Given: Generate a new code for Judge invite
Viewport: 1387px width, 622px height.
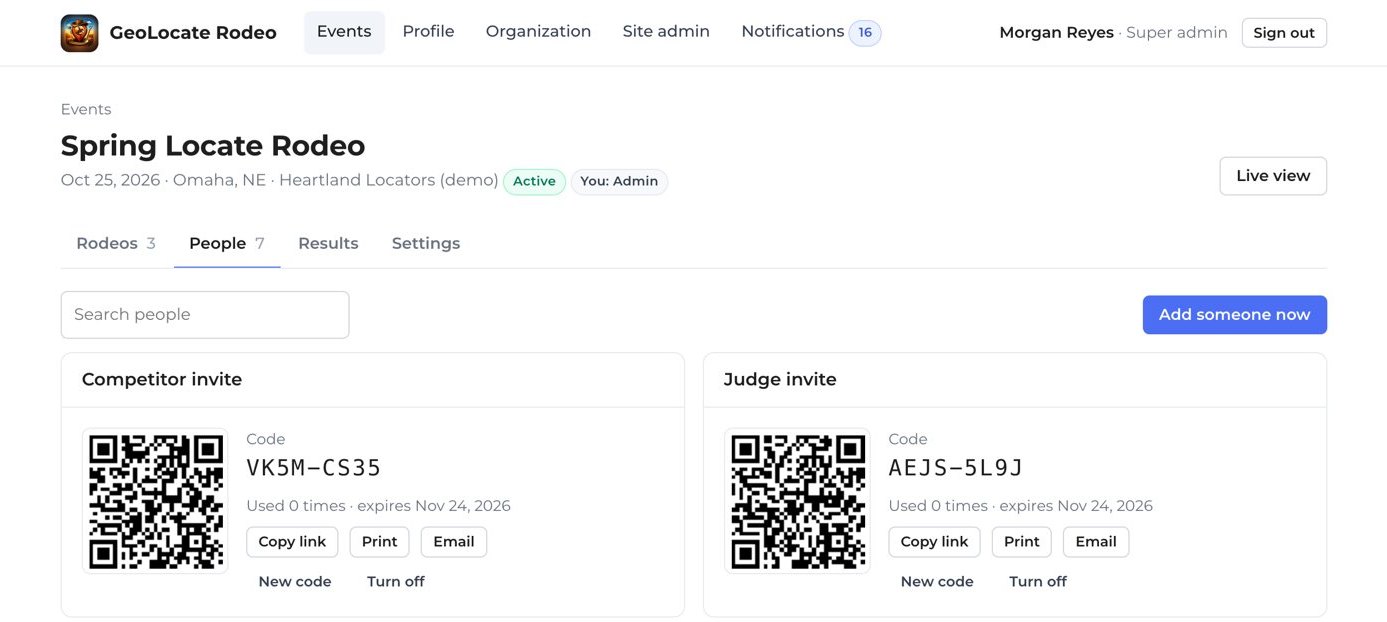Looking at the screenshot, I should point(937,582).
